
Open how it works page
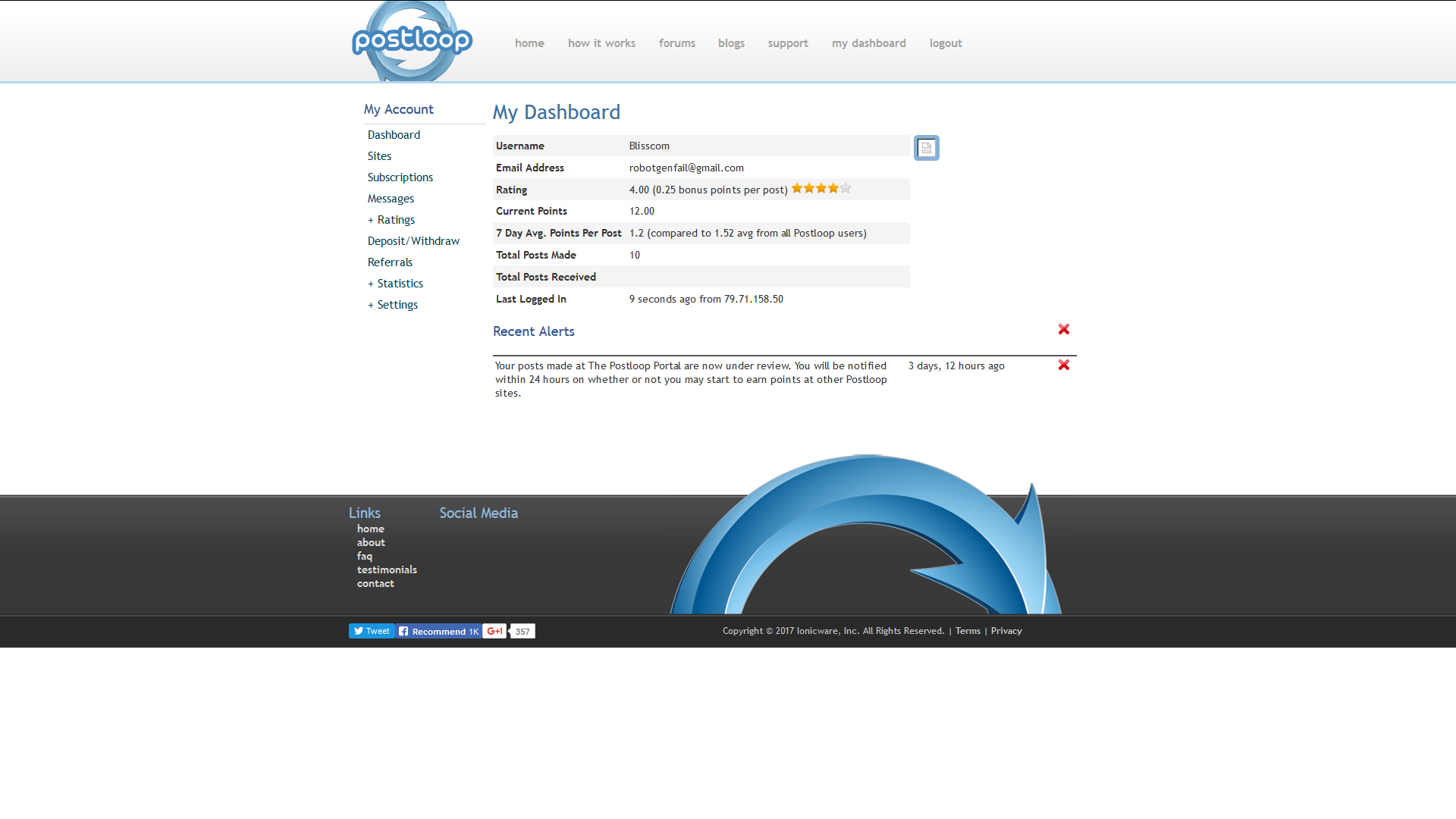click(x=601, y=43)
